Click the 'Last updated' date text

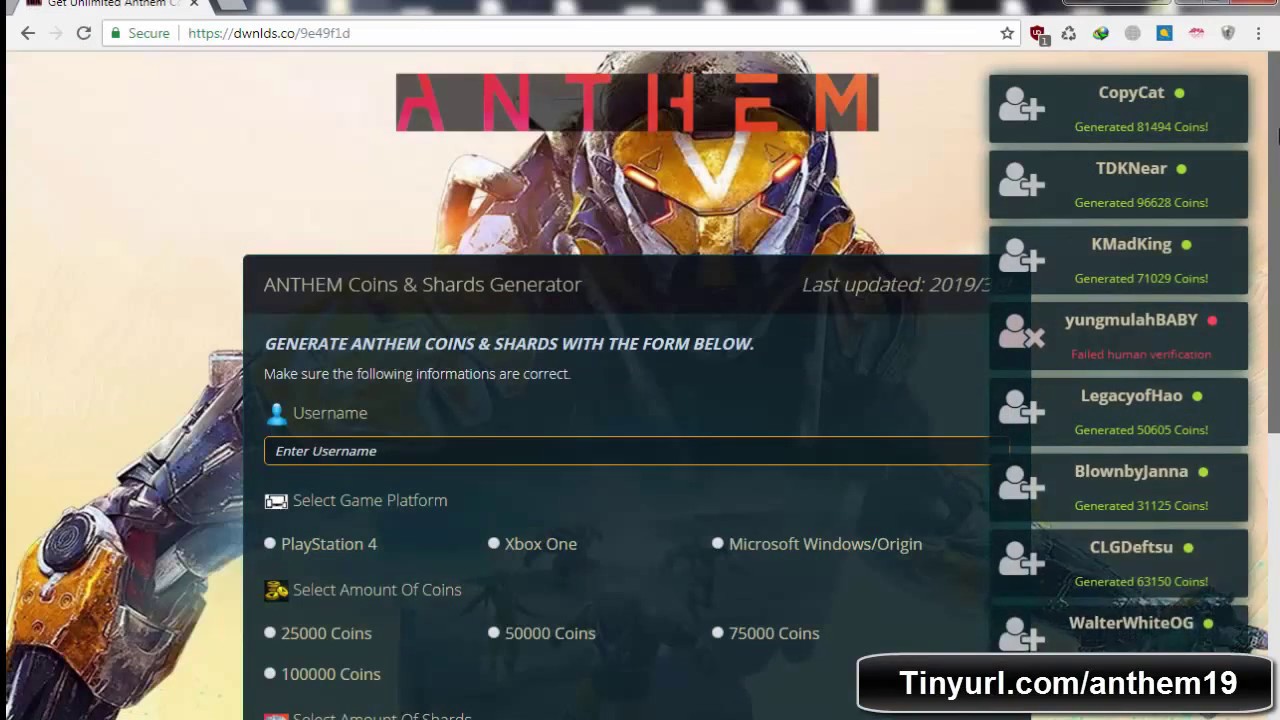pos(896,285)
